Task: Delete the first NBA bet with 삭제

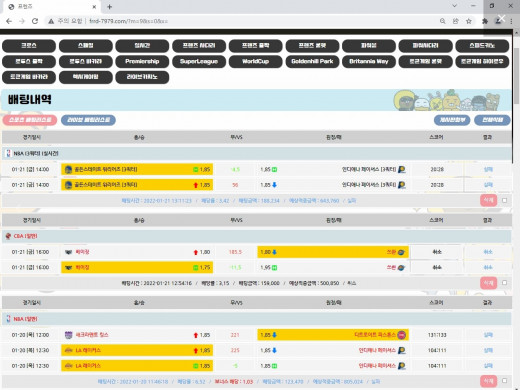Action: [488, 200]
